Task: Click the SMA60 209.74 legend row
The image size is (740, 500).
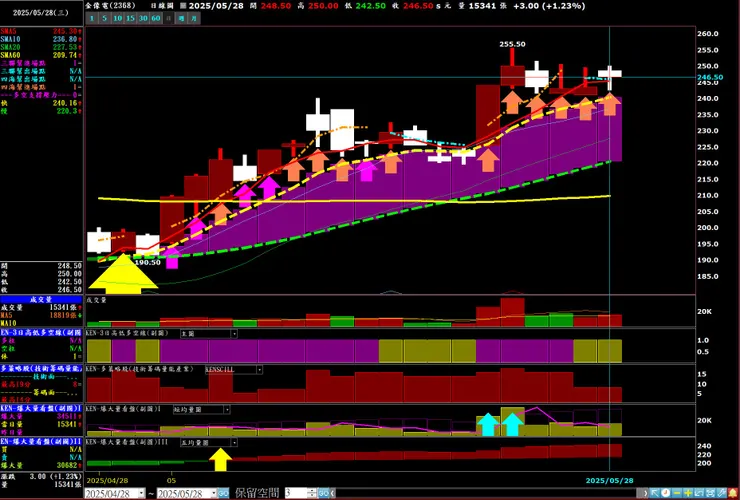Action: tap(42, 55)
